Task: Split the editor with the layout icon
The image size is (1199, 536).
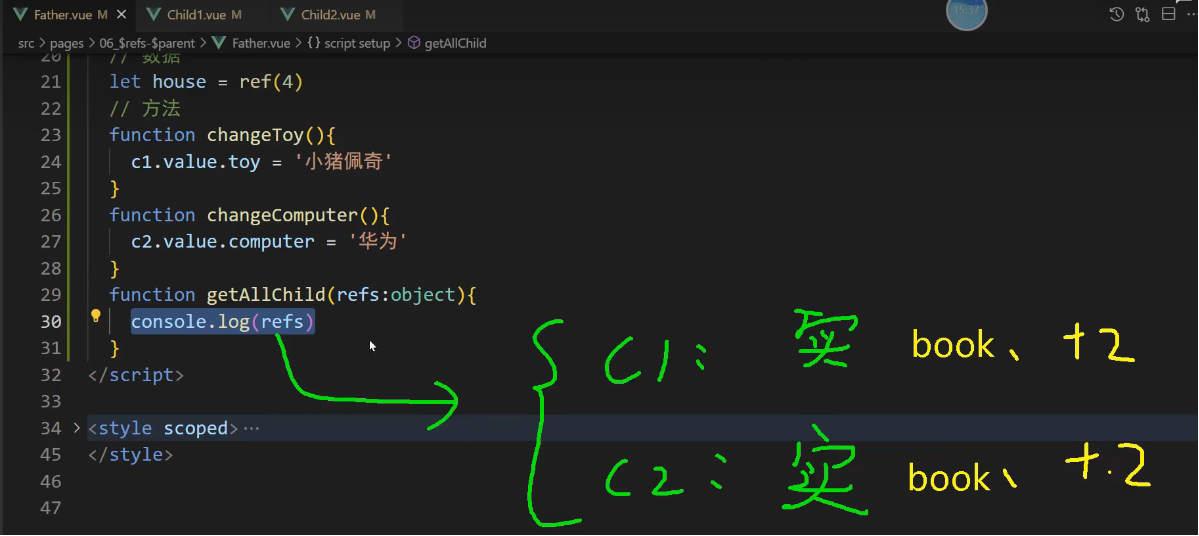Action: point(1168,14)
